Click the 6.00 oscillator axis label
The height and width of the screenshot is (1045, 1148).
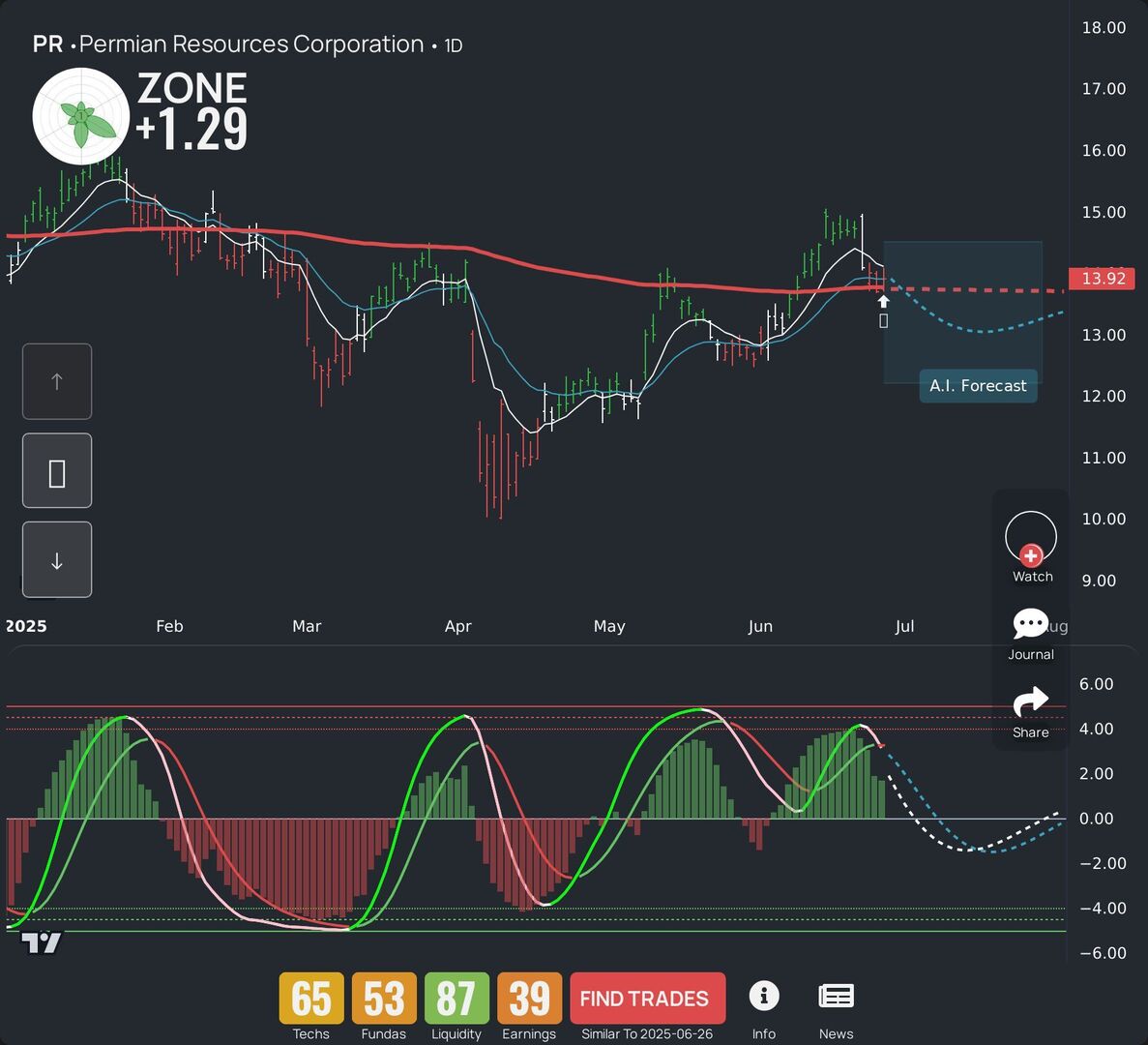click(1096, 684)
